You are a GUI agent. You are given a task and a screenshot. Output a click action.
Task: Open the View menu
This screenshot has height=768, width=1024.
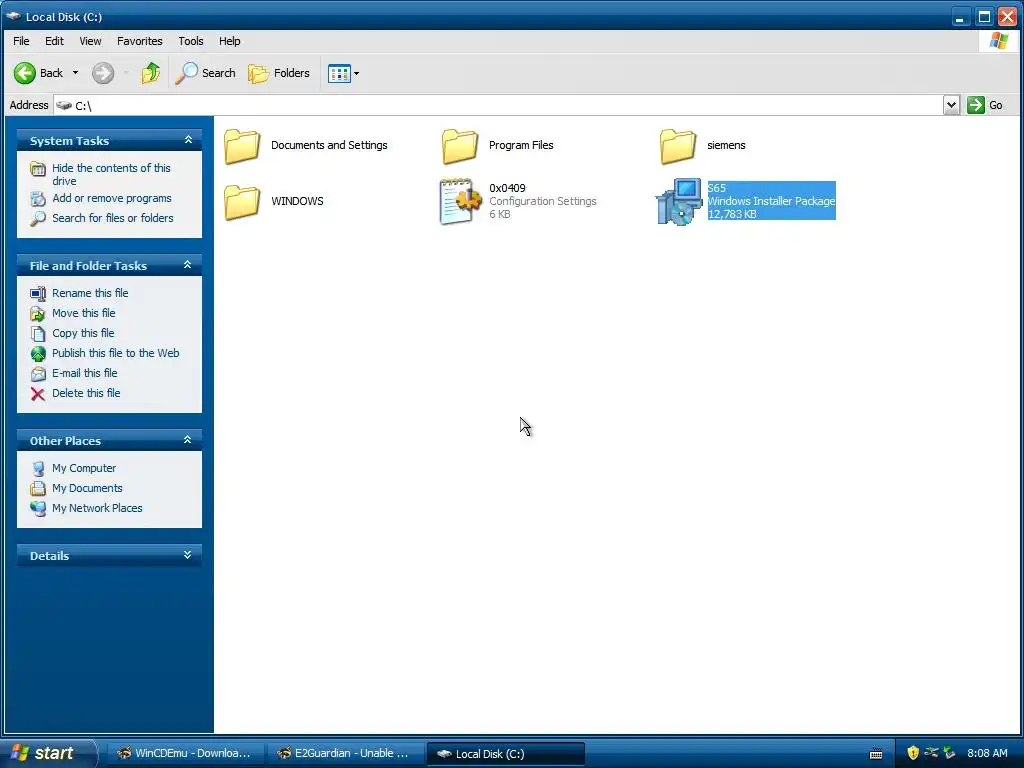tap(90, 41)
